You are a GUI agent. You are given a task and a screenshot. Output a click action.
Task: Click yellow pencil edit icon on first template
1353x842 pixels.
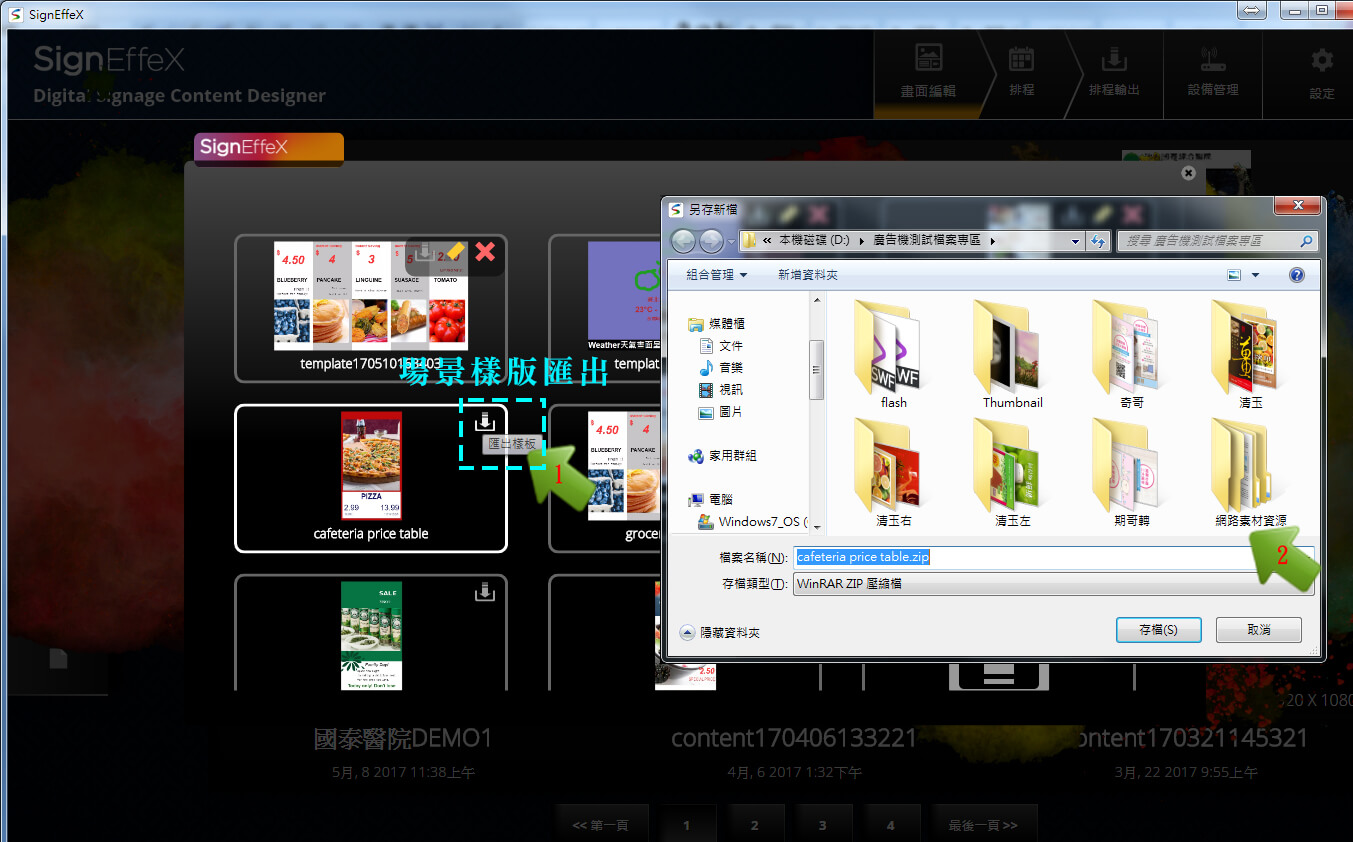pos(453,252)
